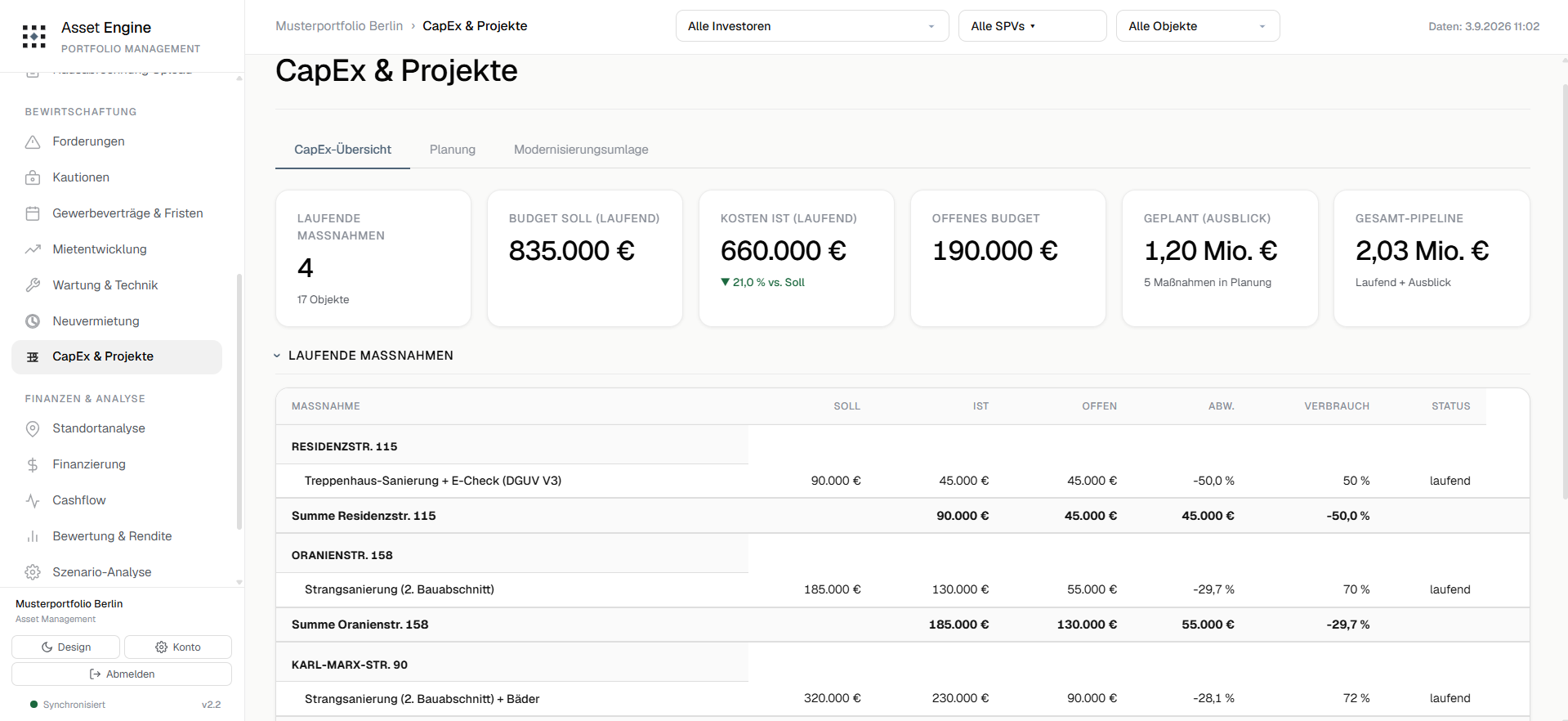Image resolution: width=1568 pixels, height=721 pixels.
Task: Click the Geplant (Ausblick) 1,20 Mio. € card
Action: point(1220,258)
